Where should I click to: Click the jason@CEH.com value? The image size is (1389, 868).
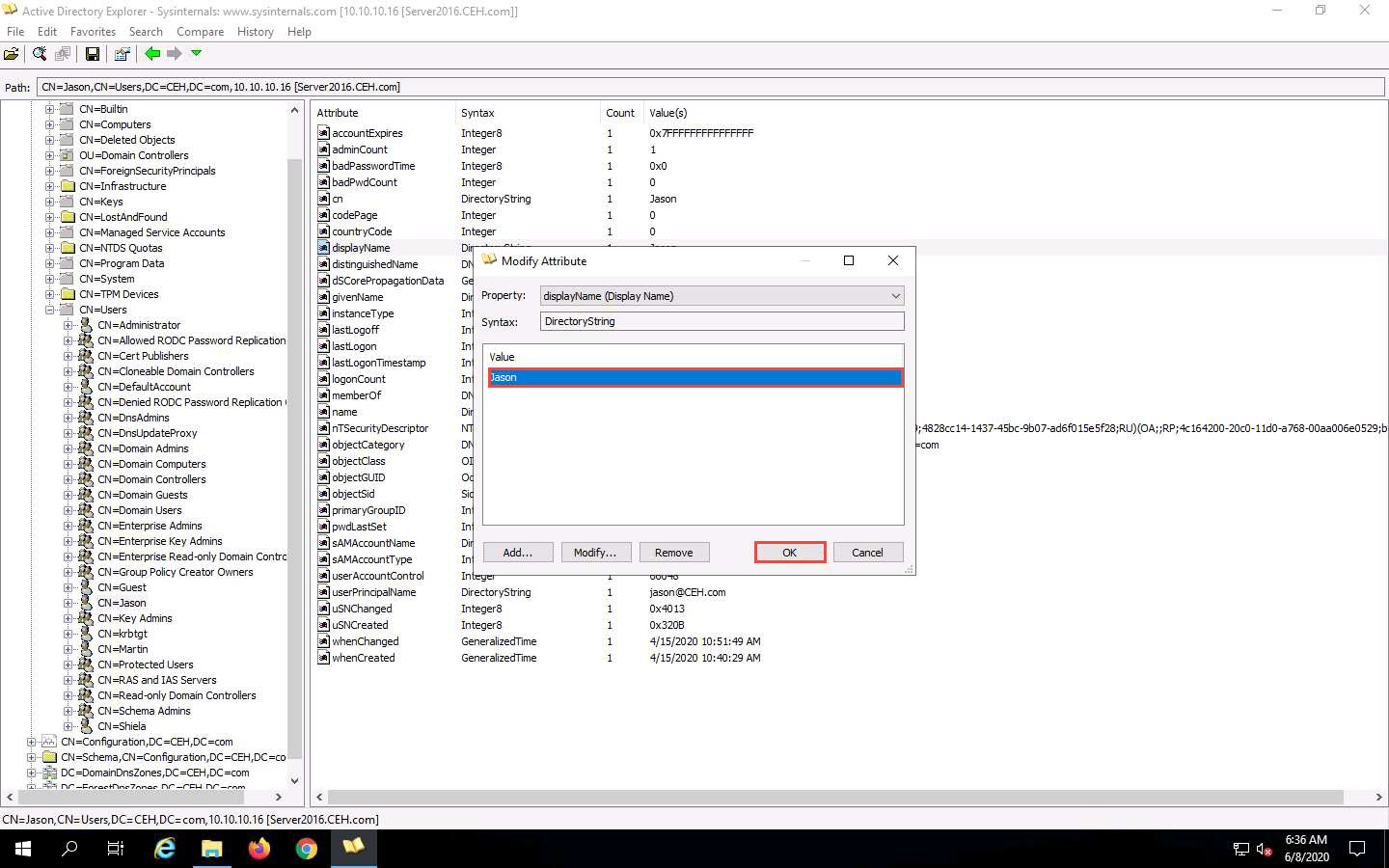click(x=688, y=592)
